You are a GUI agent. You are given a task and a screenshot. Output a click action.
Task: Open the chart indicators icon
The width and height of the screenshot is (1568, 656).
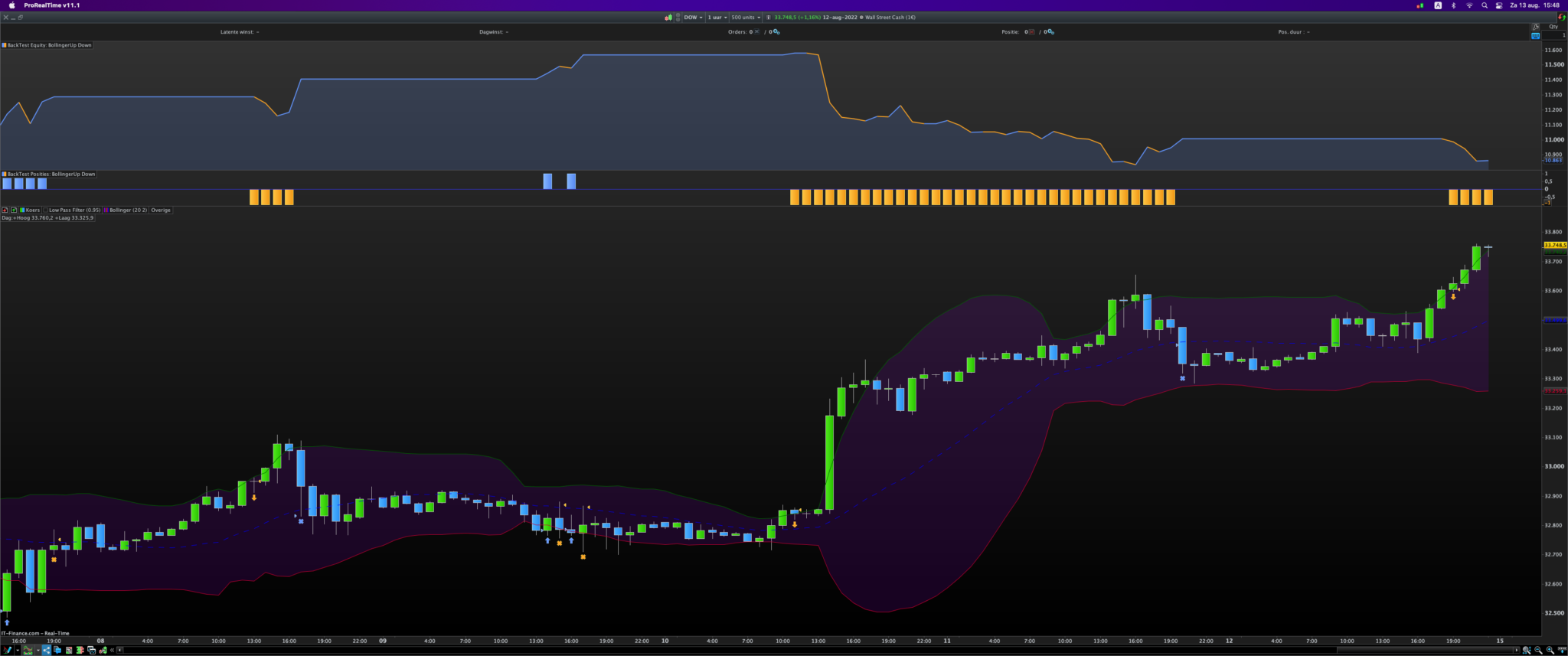28,650
